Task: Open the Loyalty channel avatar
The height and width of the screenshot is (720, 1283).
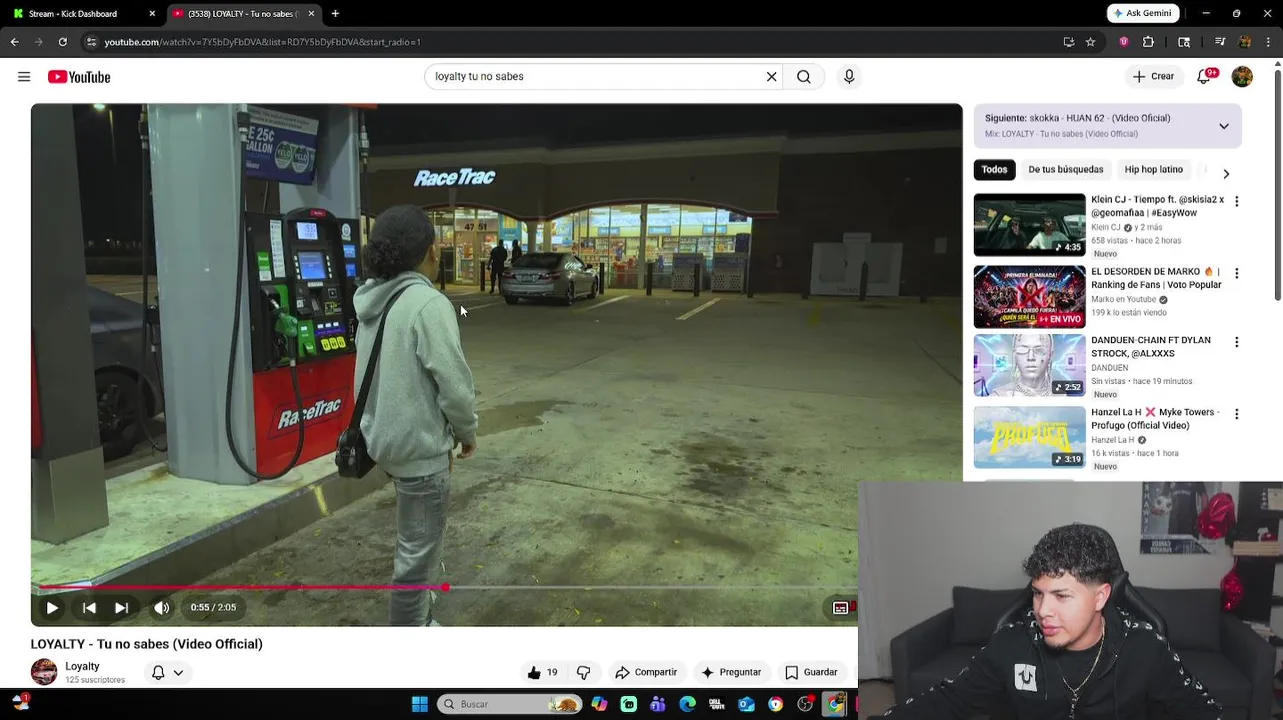Action: click(44, 672)
